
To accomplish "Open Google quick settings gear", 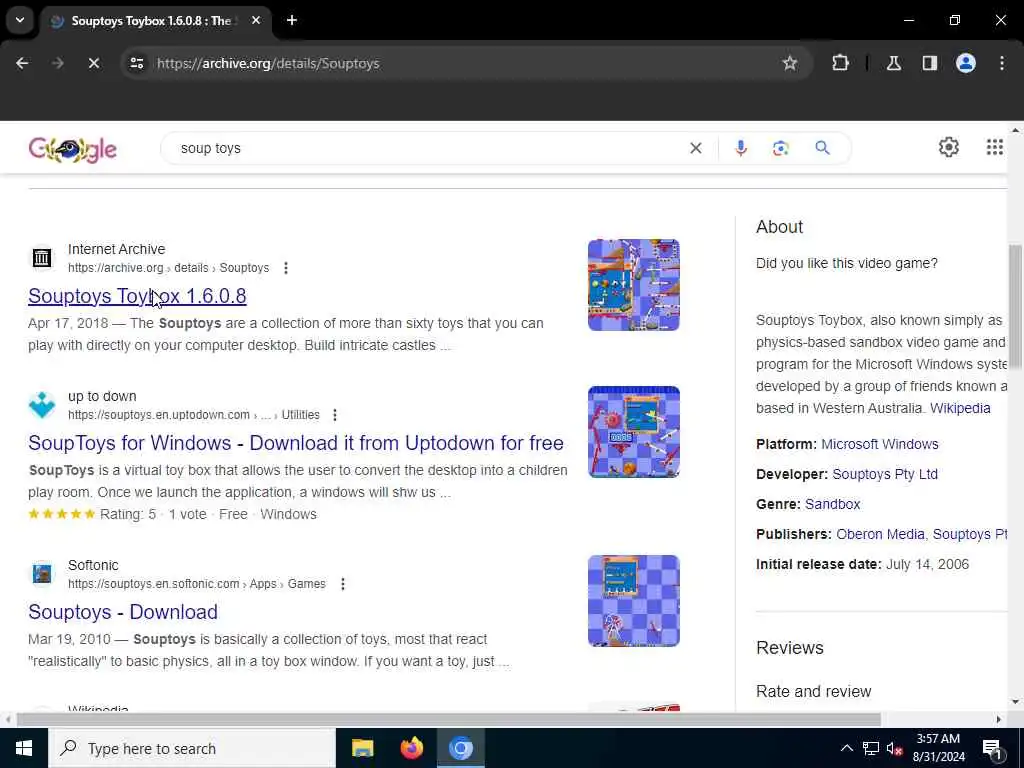I will (948, 148).
